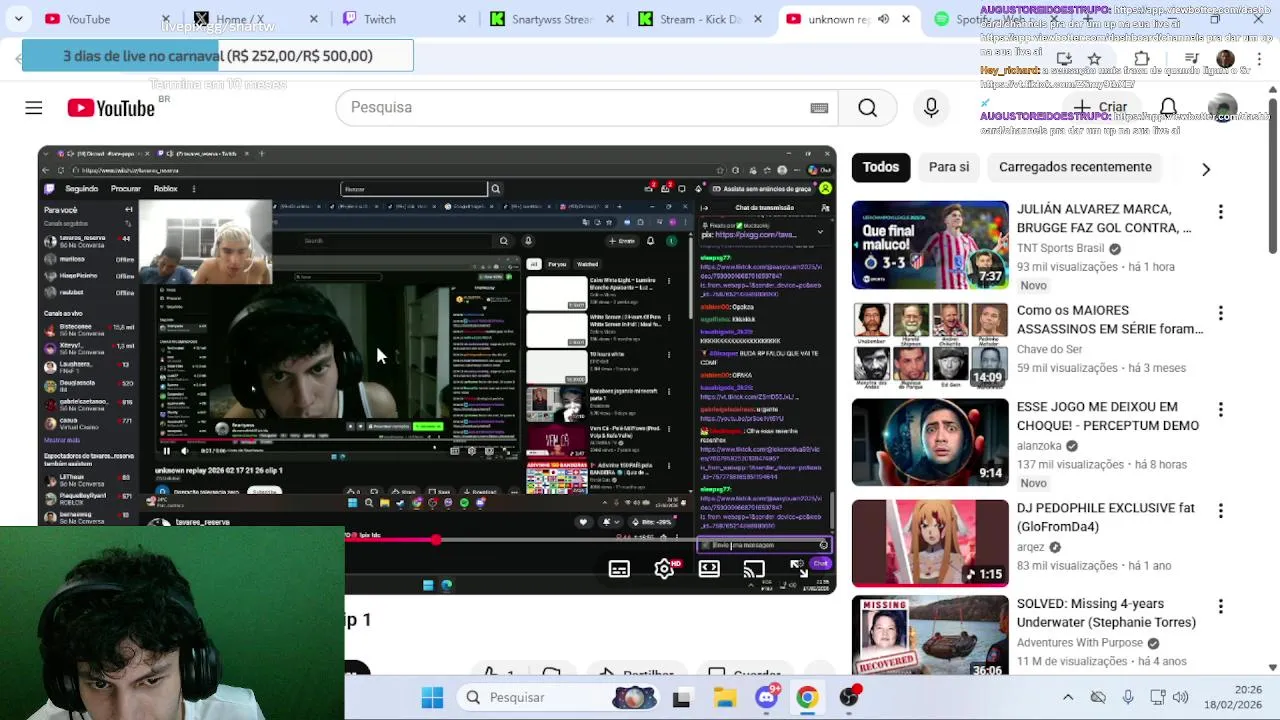Open options for Adventures With Purpose video
This screenshot has height=720, width=1280.
pyautogui.click(x=1220, y=606)
